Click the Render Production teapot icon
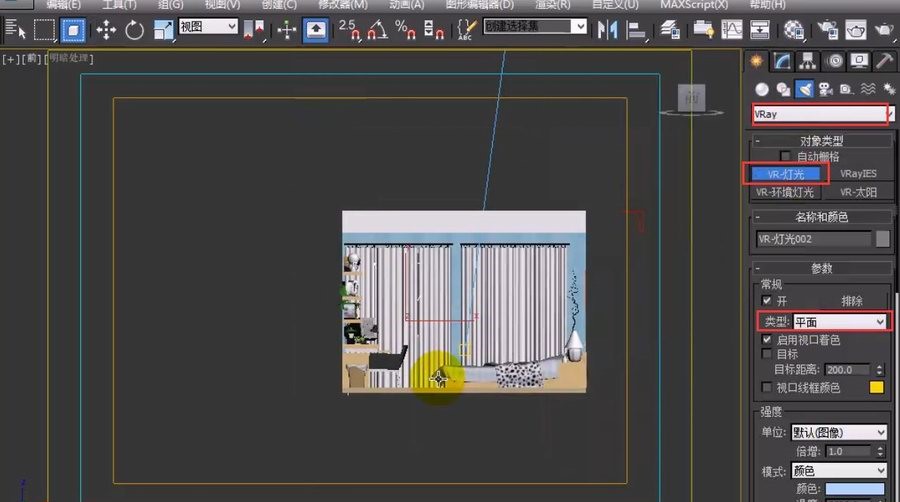The image size is (900, 502). point(885,29)
